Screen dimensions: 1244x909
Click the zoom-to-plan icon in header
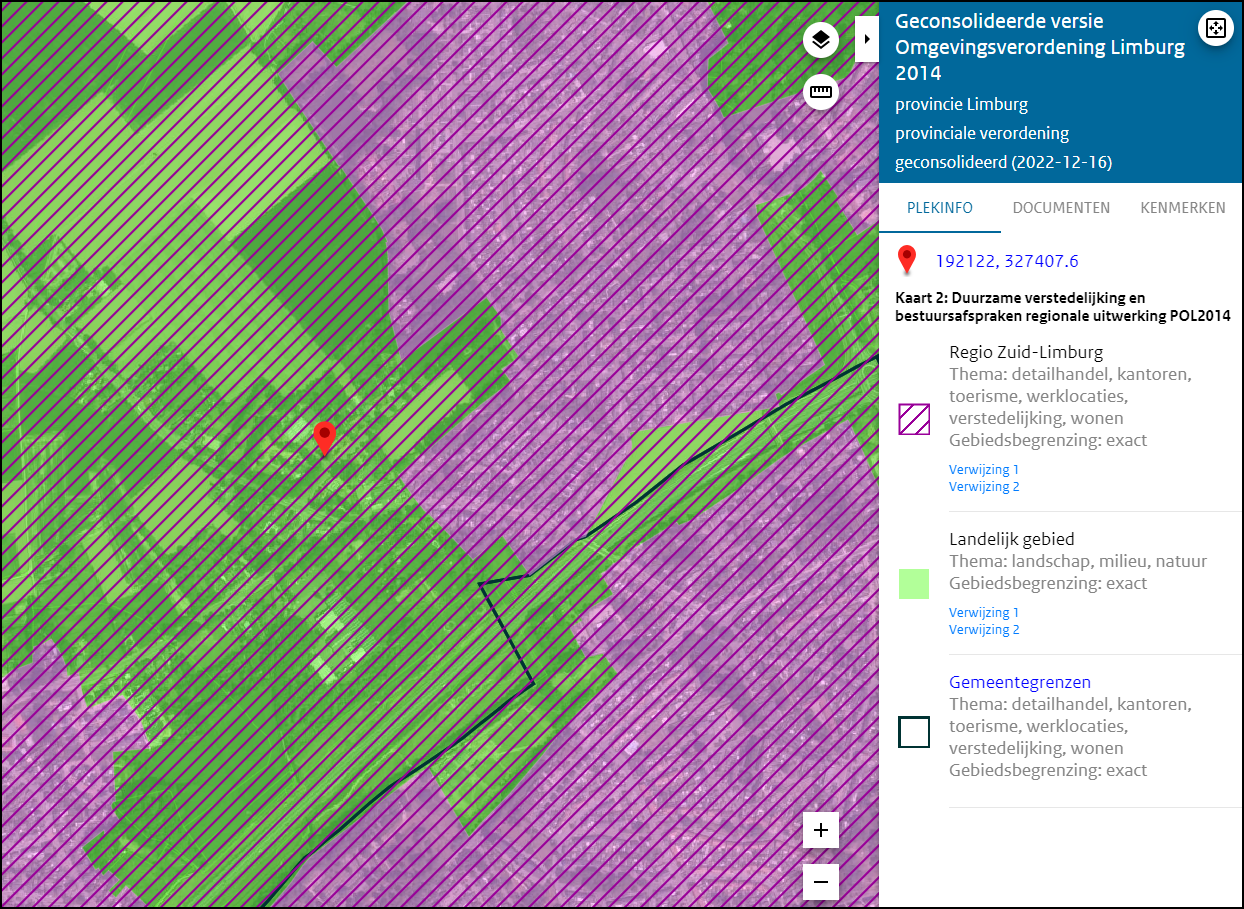[1215, 28]
